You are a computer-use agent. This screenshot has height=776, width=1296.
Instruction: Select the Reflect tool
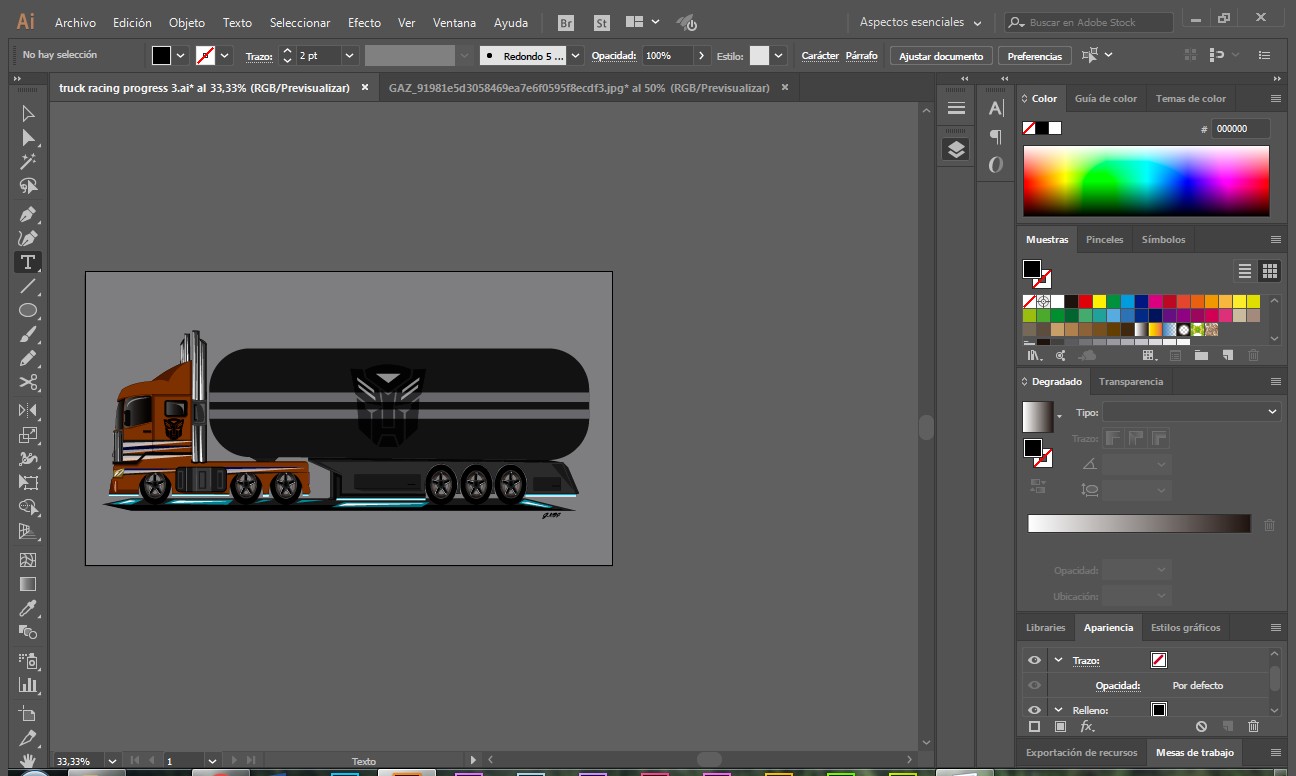[x=28, y=411]
